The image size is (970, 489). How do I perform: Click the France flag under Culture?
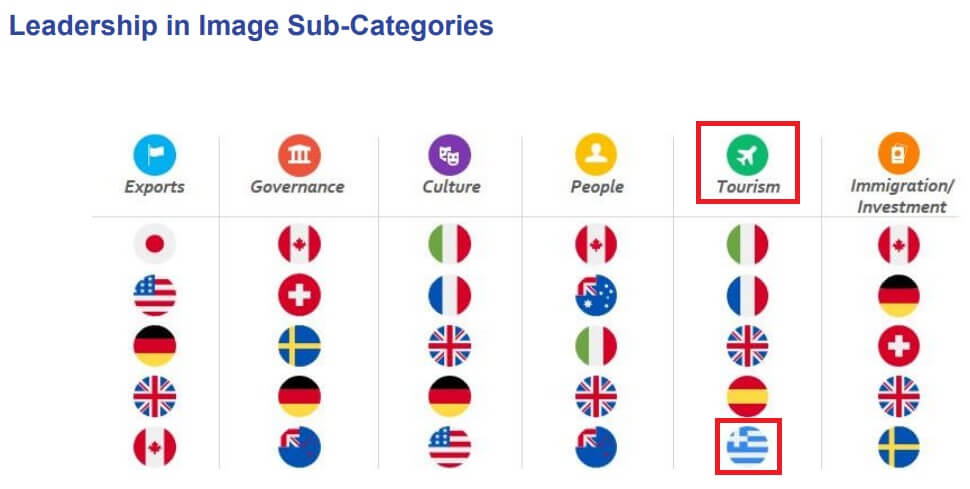click(449, 296)
